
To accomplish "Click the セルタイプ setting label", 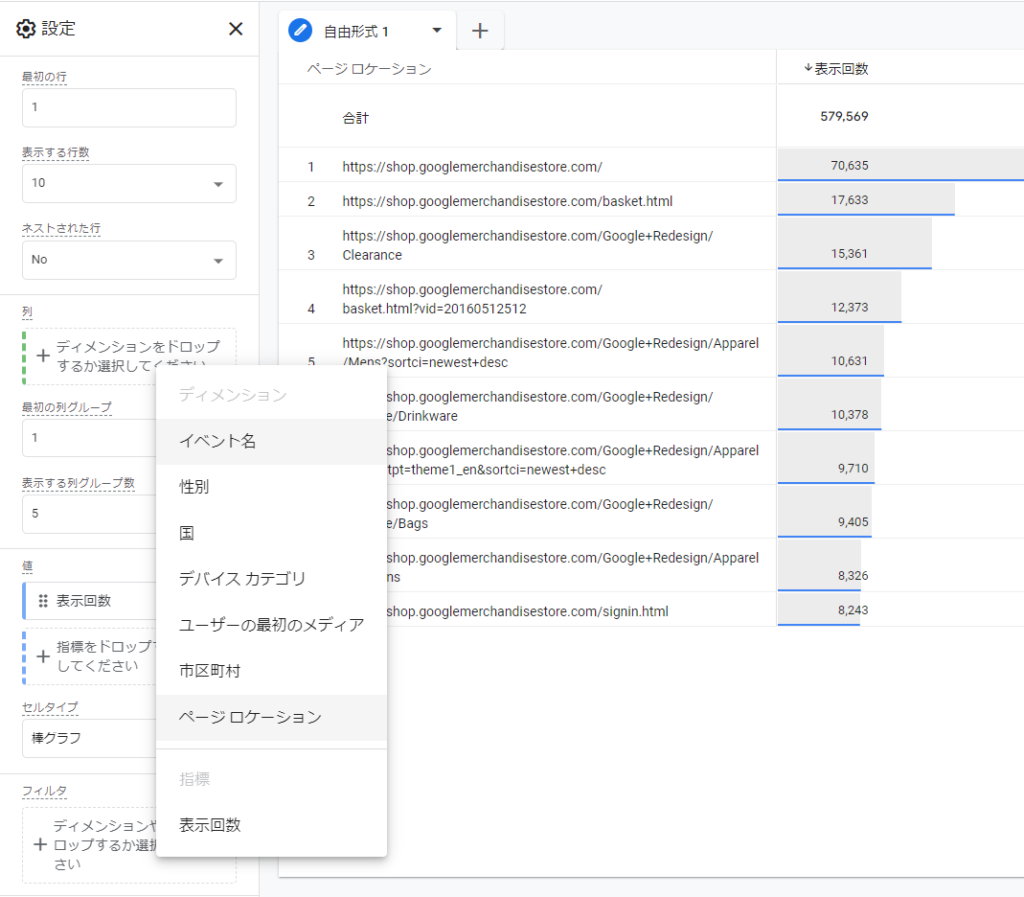I will tap(50, 708).
